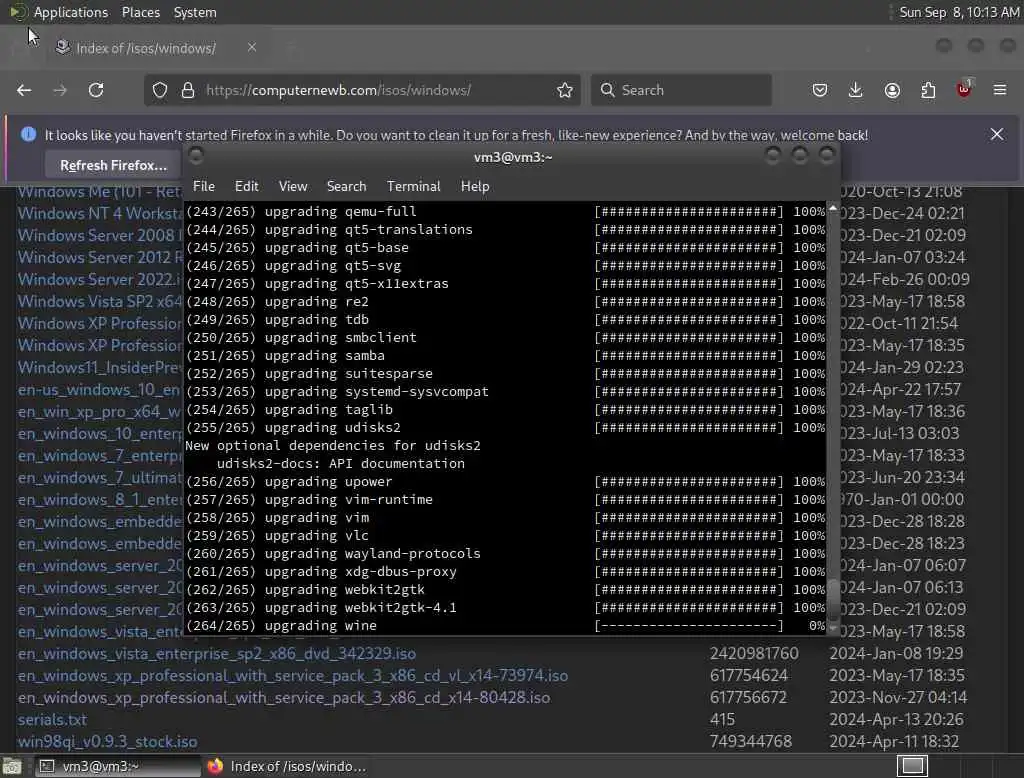Open the Firefox downloads panel
This screenshot has width=1024, height=778.
pos(856,90)
